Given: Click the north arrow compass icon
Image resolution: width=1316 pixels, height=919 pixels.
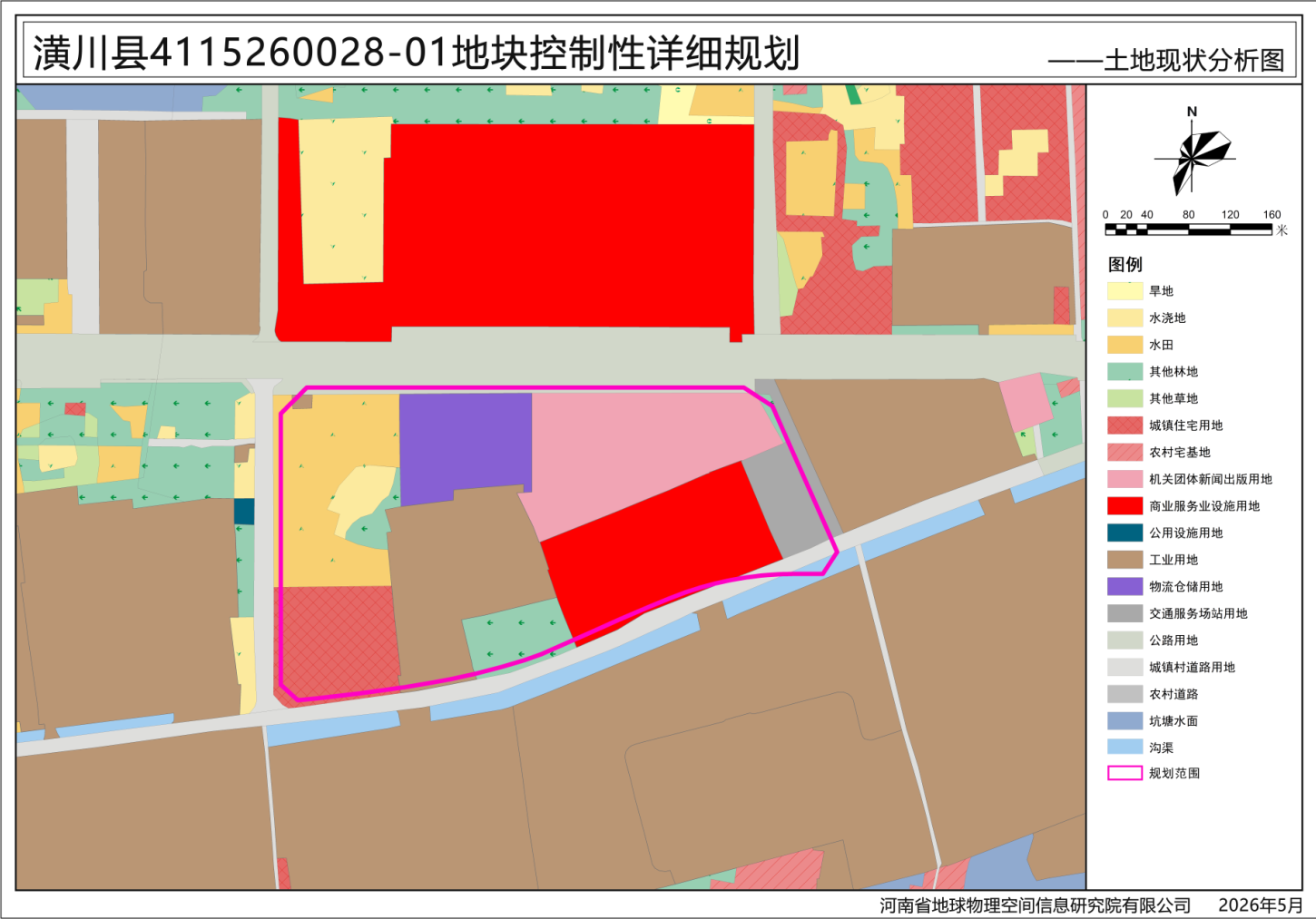Looking at the screenshot, I should (x=1194, y=152).
